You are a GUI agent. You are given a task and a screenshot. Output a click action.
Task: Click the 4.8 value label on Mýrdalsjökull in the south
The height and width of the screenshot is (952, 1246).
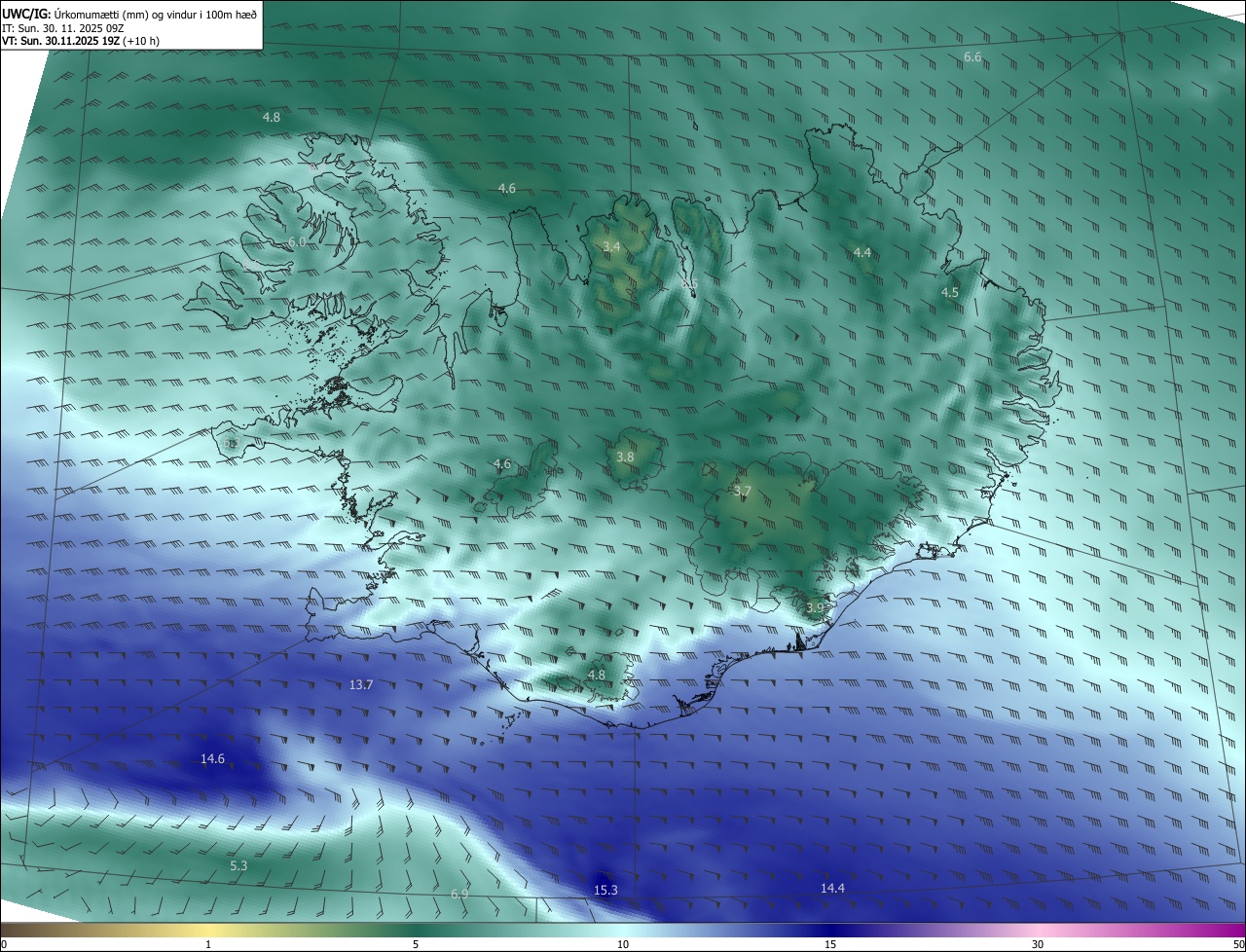coord(597,675)
